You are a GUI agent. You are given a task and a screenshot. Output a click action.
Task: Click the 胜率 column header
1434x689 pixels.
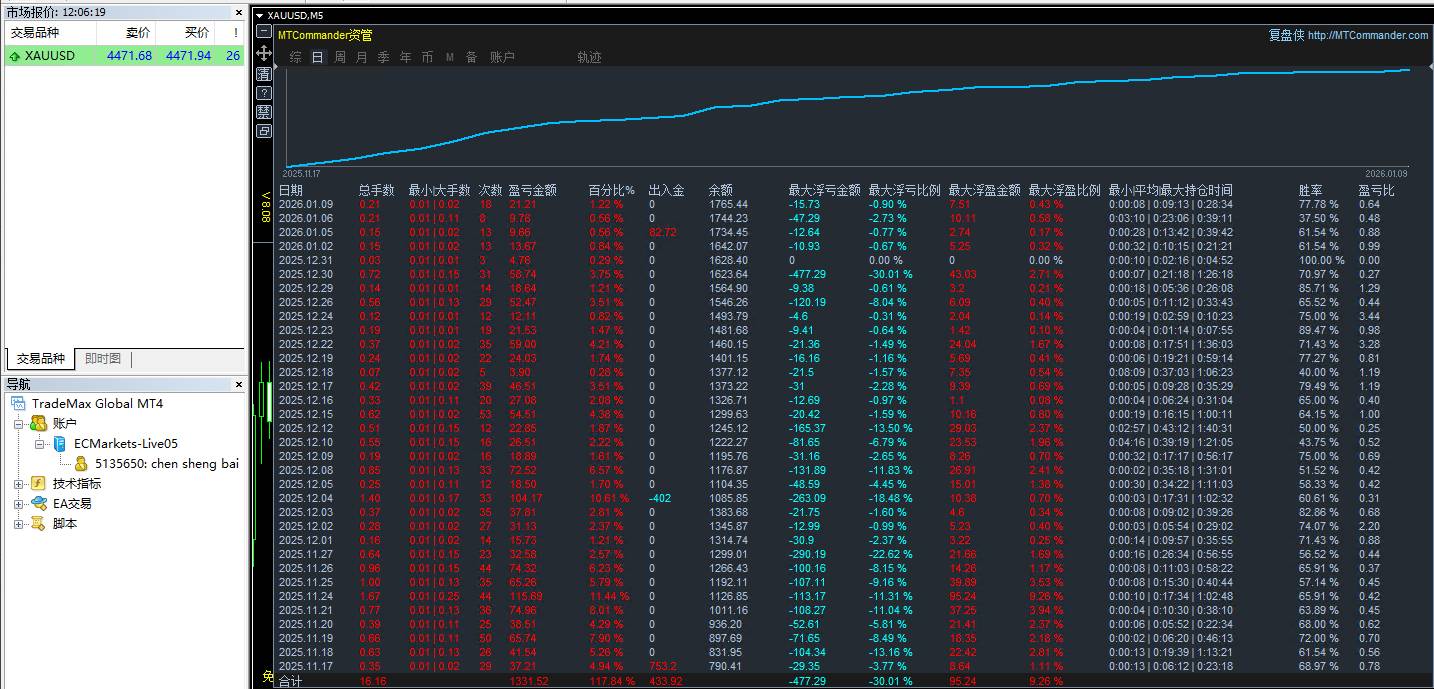[1311, 190]
